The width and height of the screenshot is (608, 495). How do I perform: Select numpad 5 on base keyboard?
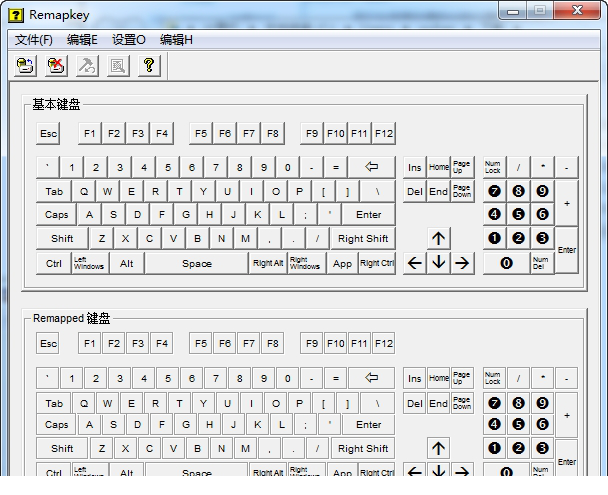tap(518, 214)
